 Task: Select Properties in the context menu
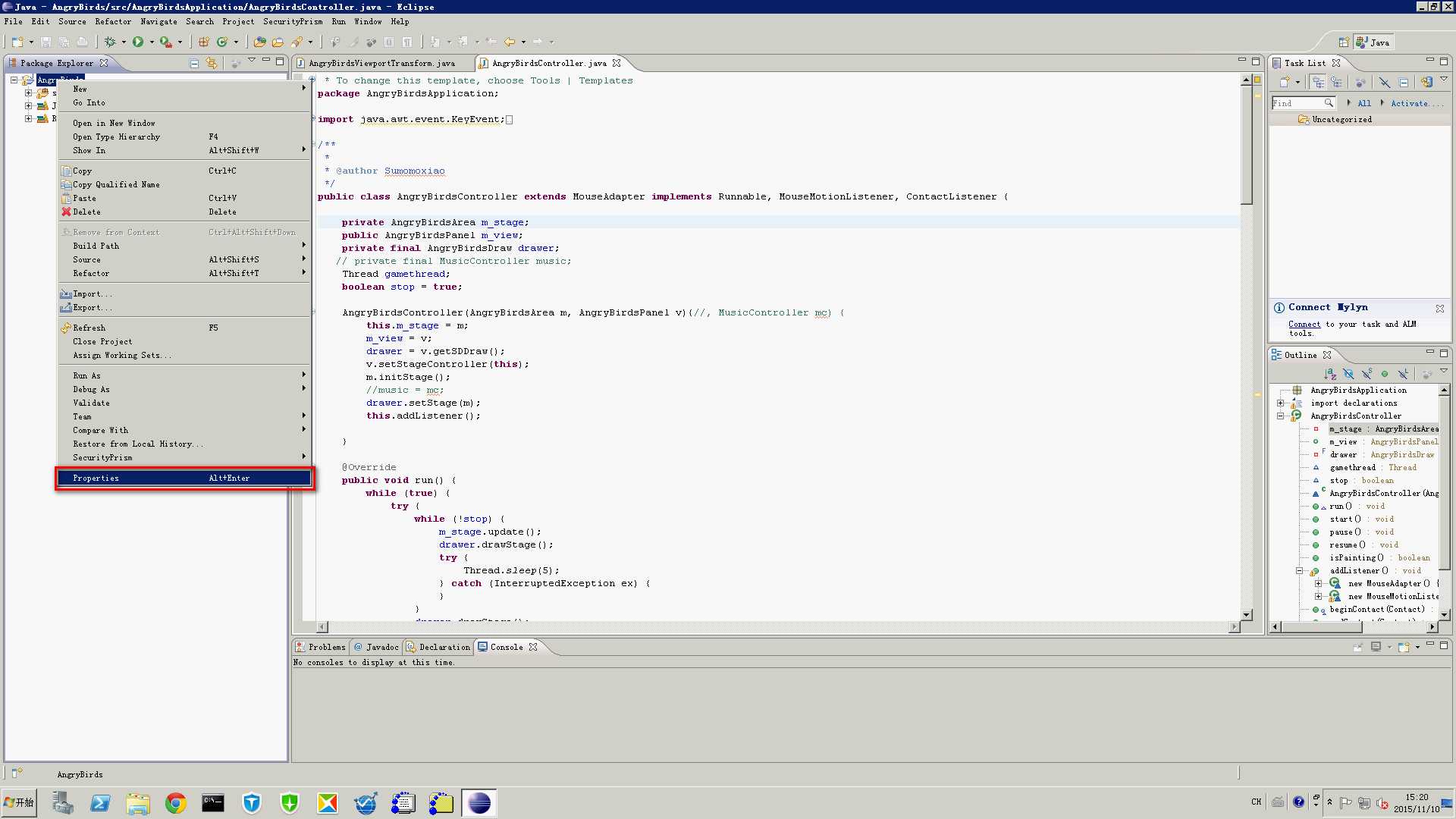click(184, 479)
